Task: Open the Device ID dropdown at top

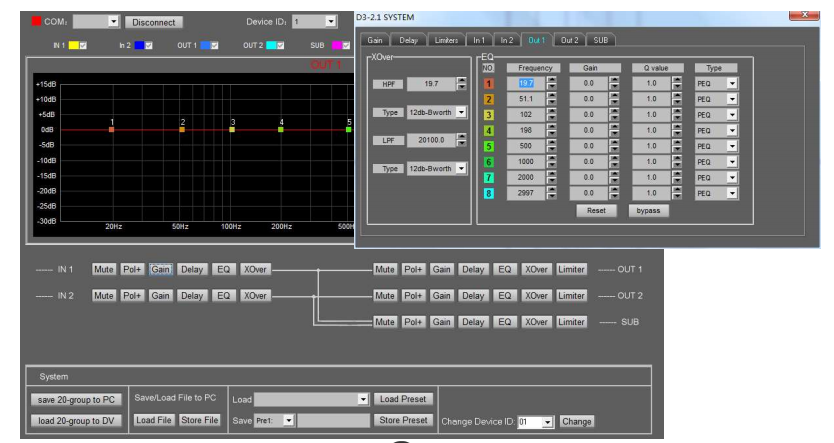Action: coord(330,21)
